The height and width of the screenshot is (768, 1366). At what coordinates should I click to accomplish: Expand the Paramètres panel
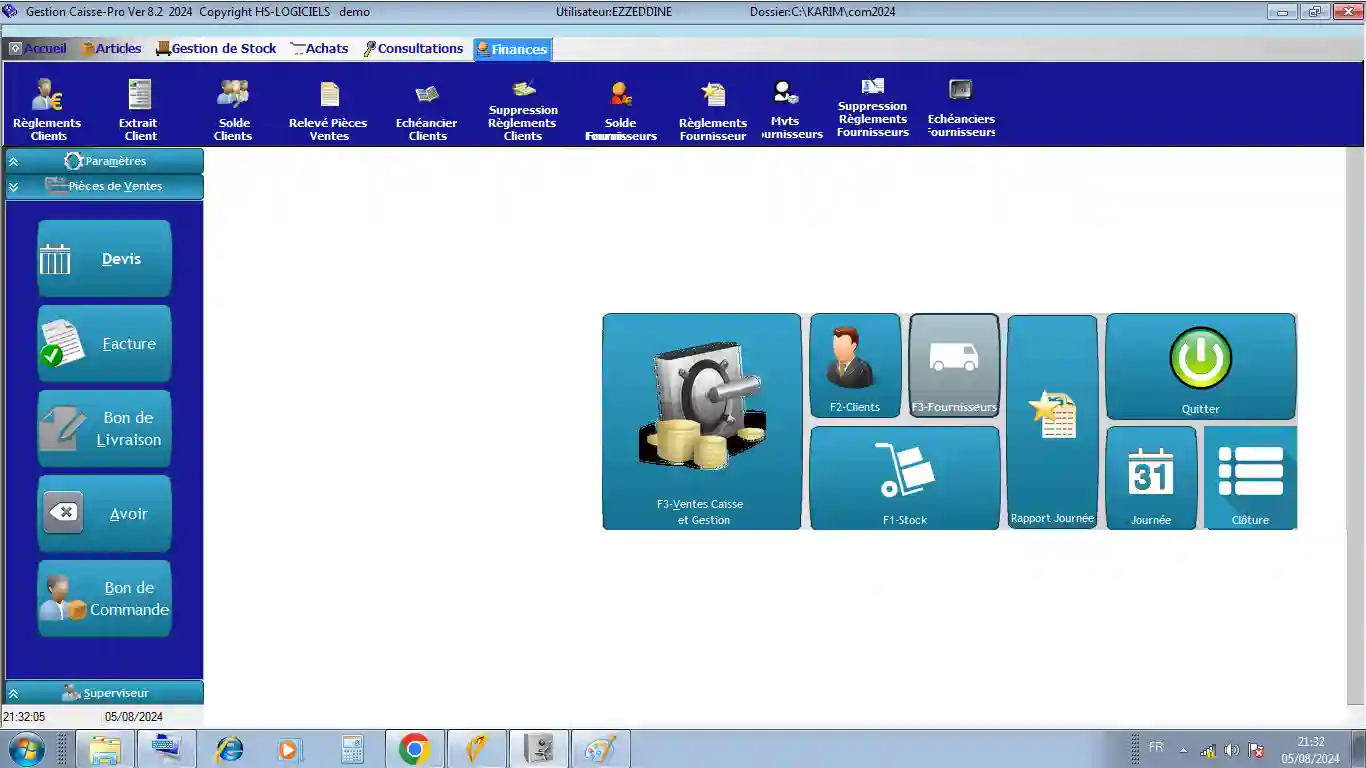[x=105, y=161]
